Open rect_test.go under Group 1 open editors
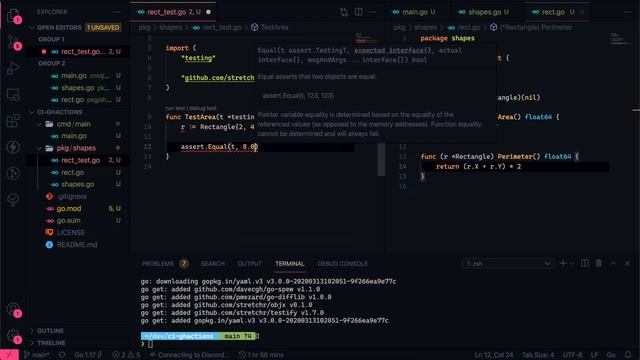This screenshot has height=360, width=640. tap(78, 51)
